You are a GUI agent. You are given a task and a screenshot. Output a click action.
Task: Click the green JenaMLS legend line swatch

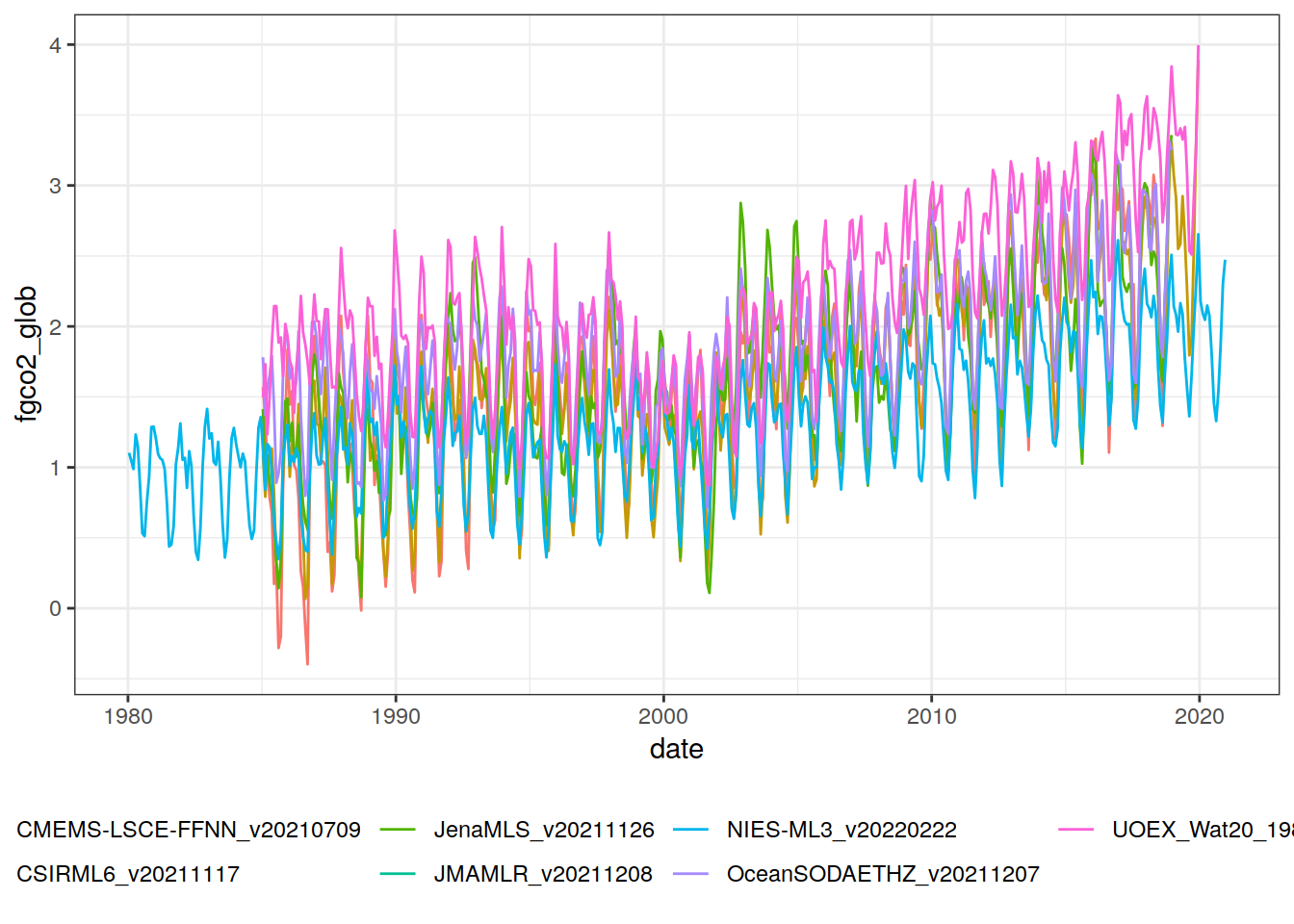pos(398,830)
